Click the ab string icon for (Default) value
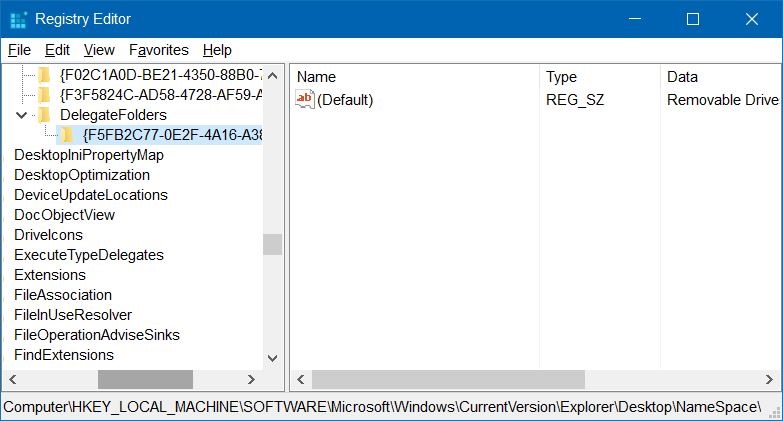This screenshot has height=421, width=783. [305, 99]
